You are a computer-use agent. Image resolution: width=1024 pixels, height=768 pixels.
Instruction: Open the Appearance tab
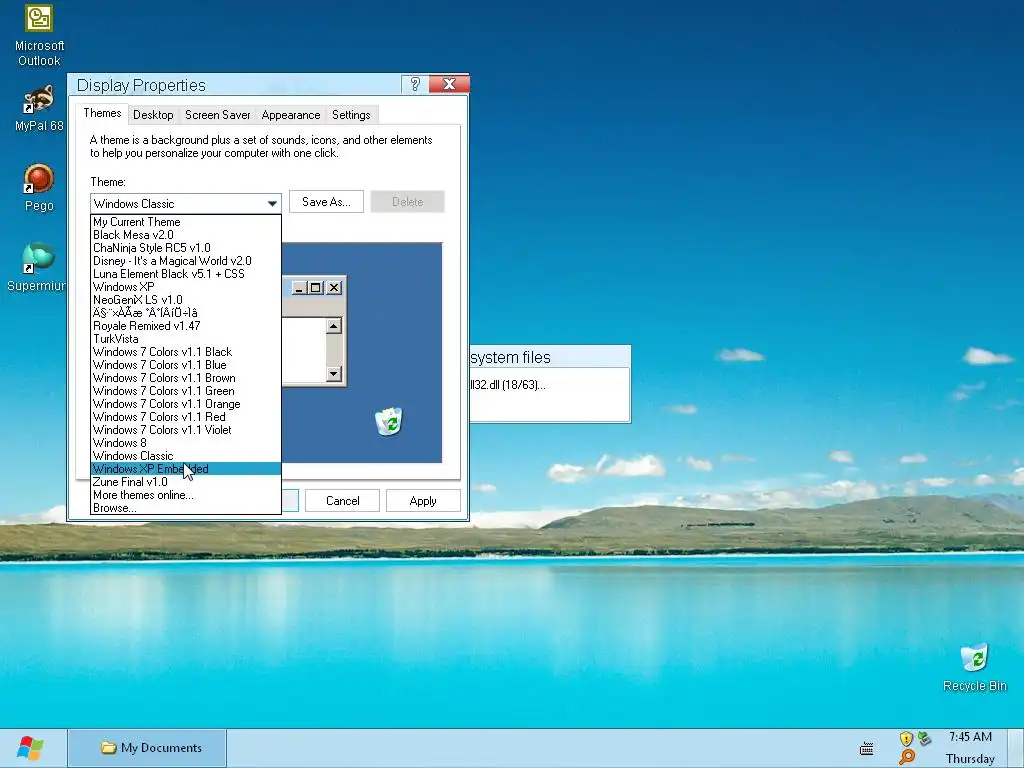291,115
